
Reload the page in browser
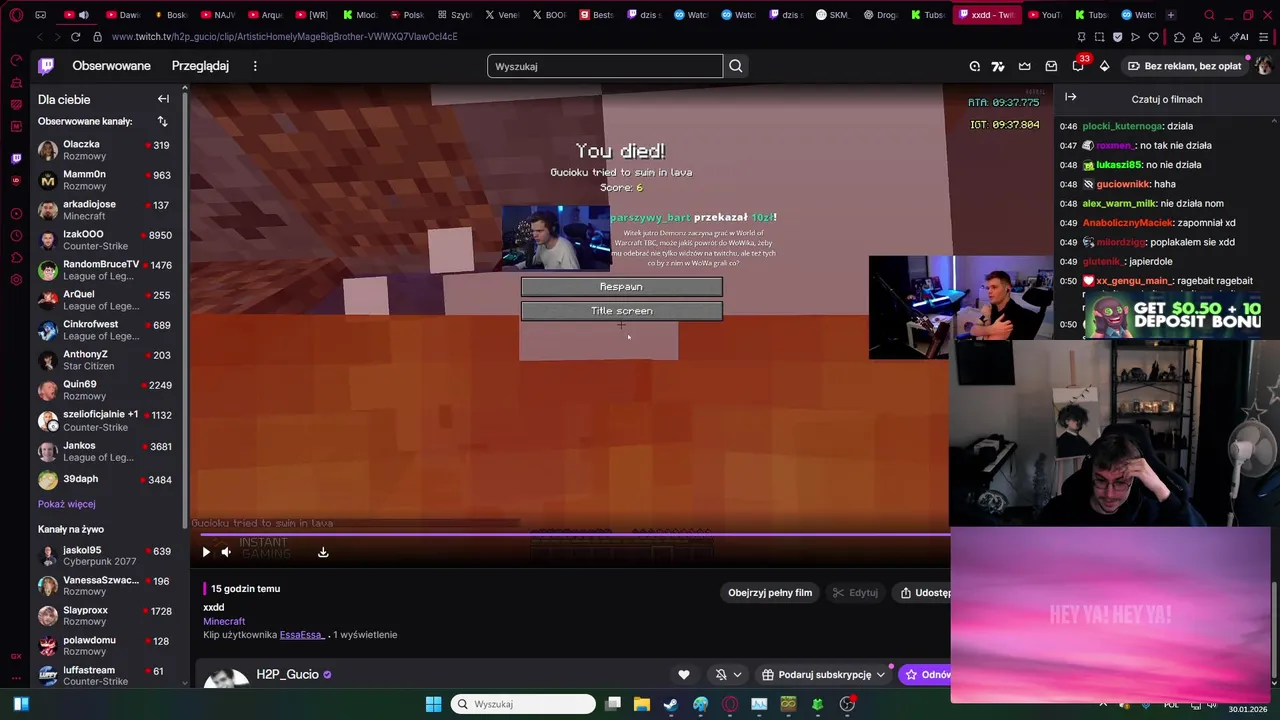pos(75,37)
